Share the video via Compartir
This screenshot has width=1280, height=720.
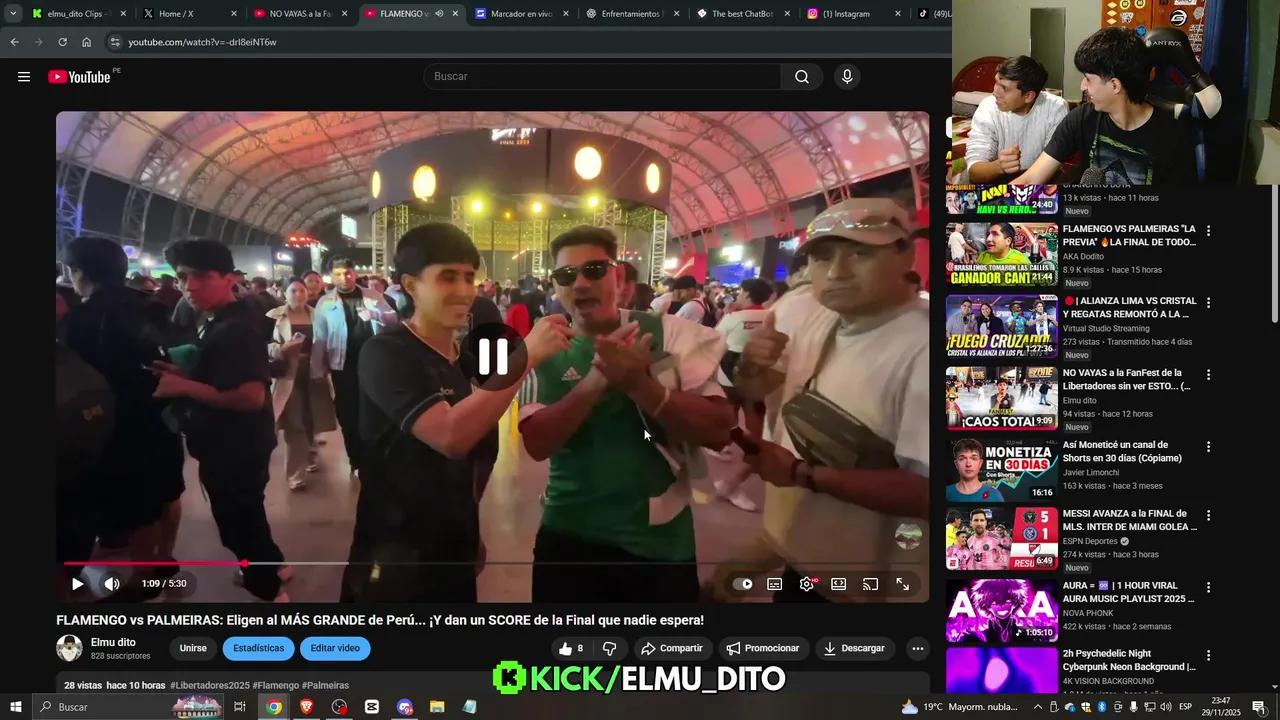pos(672,648)
